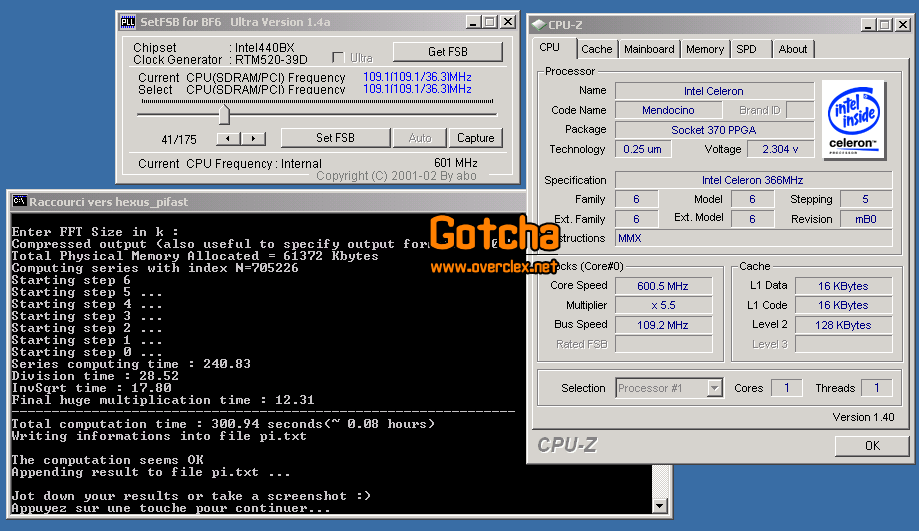Viewport: 919px width, 531px height.
Task: Click the Current CPU frequency 109.1/109.1/36.3MHz
Action: click(417, 77)
